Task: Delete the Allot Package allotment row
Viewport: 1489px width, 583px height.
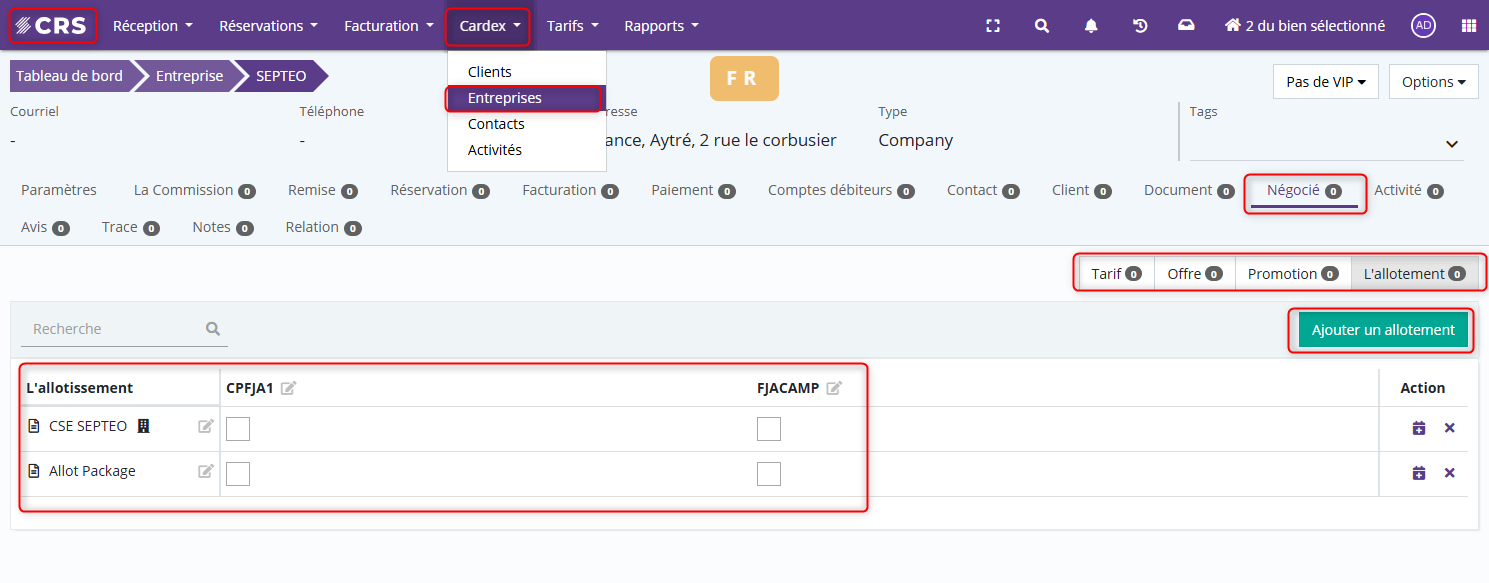Action: tap(1449, 473)
